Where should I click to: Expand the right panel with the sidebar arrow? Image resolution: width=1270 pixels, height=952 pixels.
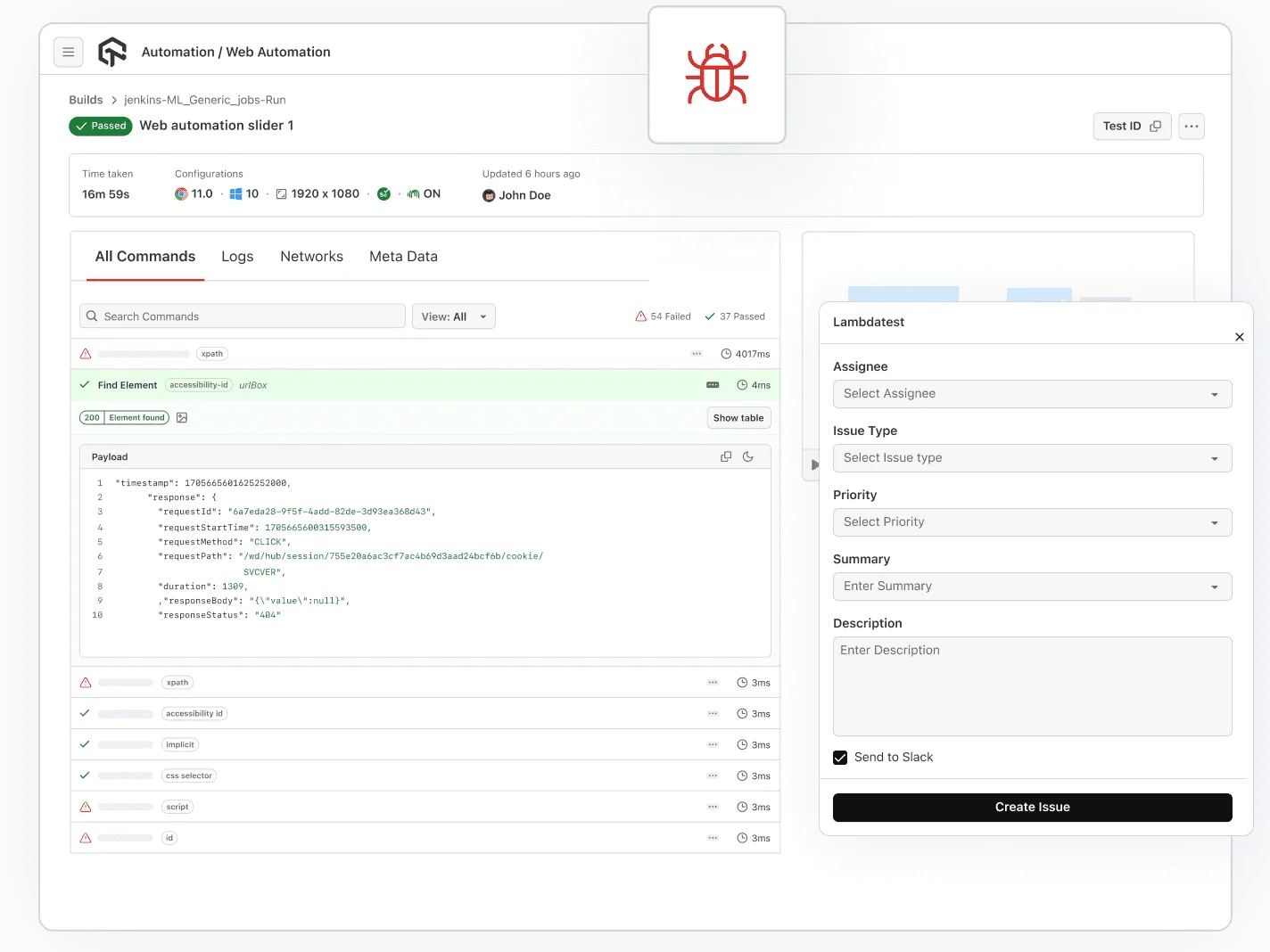[812, 464]
